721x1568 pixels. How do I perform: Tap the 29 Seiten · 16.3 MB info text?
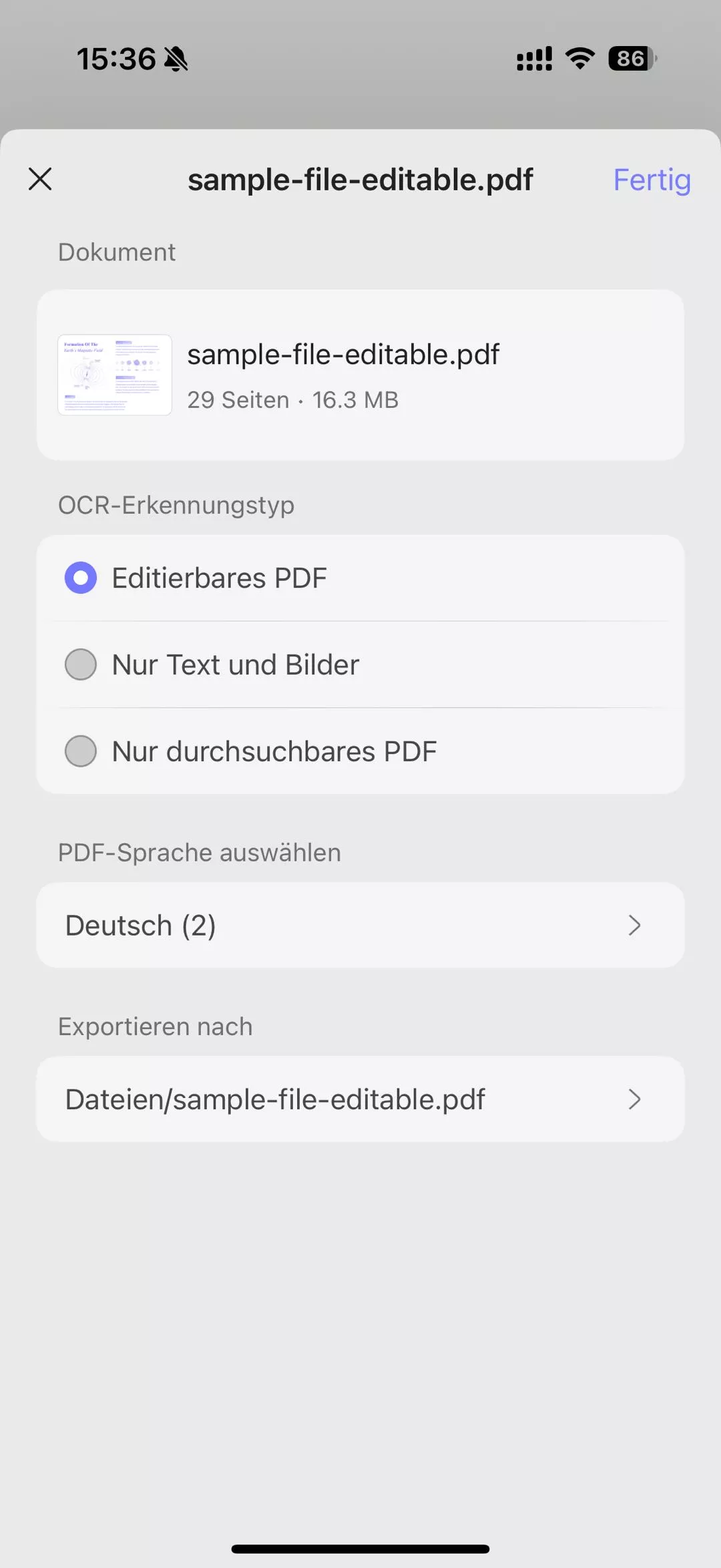pos(292,400)
